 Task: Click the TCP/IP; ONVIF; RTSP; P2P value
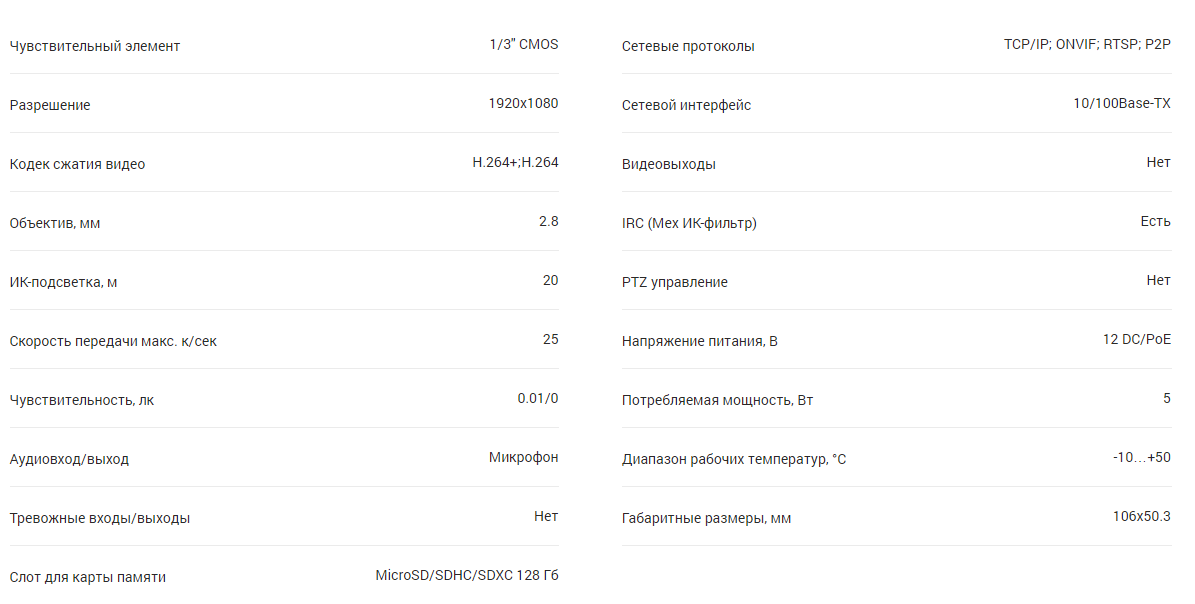1087,44
